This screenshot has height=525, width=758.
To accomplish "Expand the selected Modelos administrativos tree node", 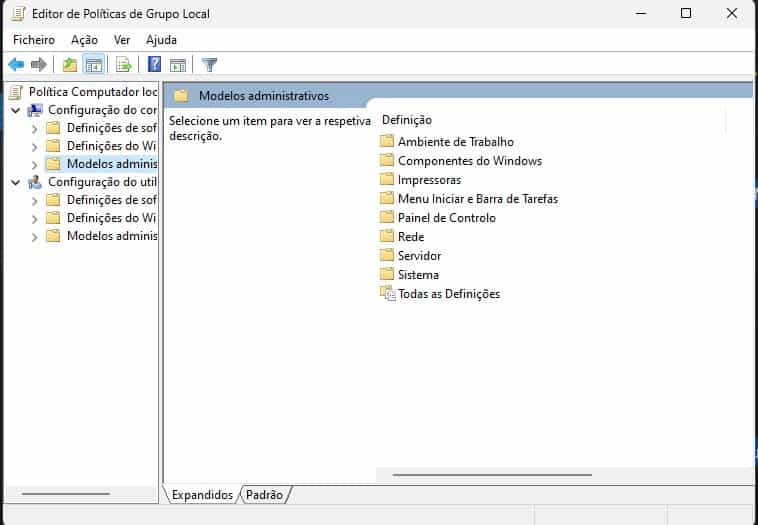I will point(35,164).
